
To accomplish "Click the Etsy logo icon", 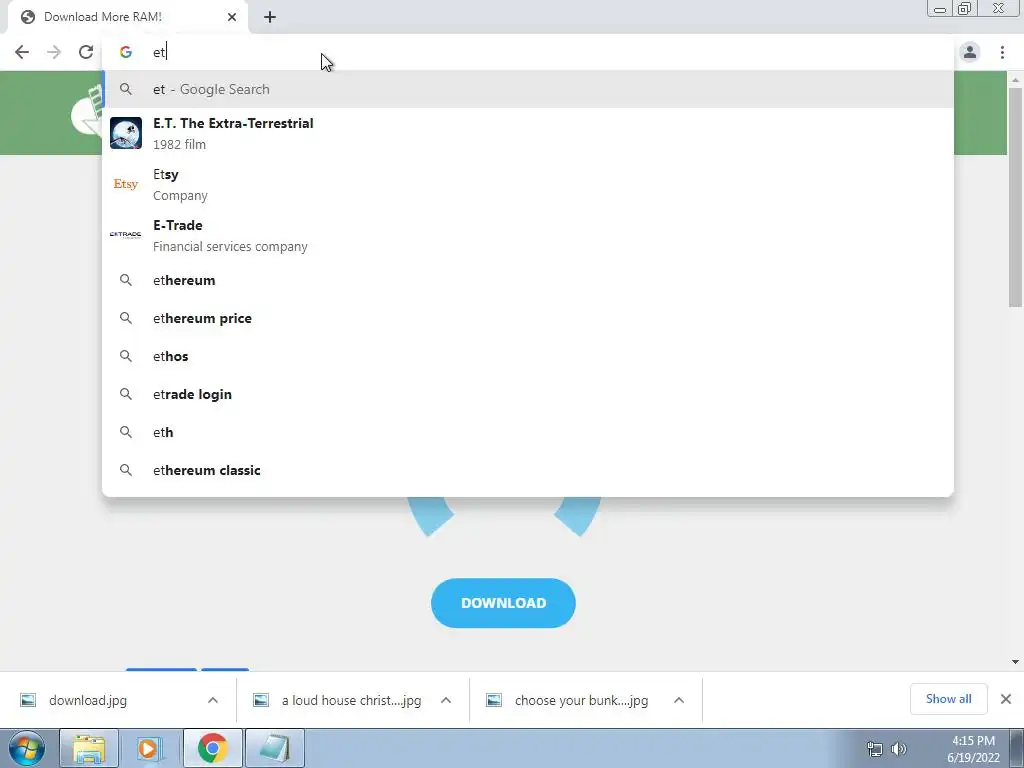I will point(126,184).
